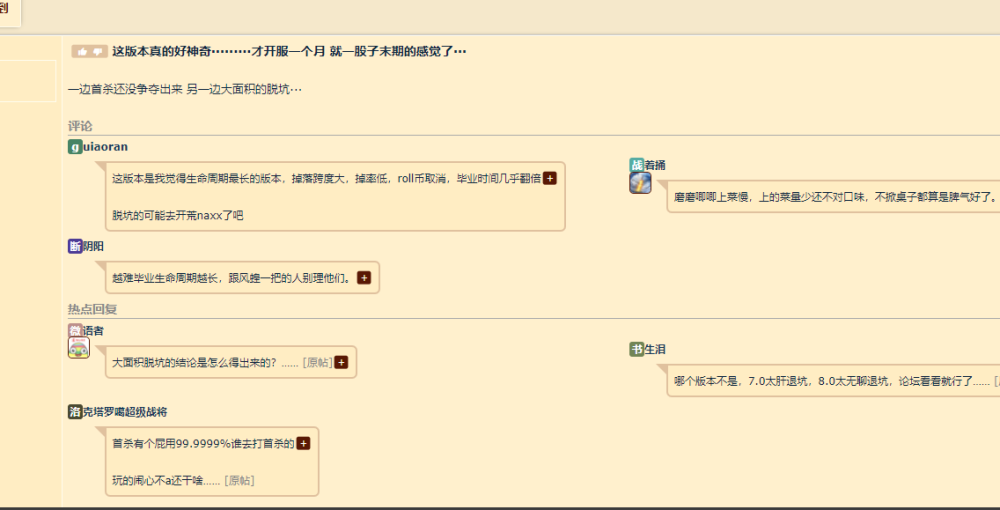The width and height of the screenshot is (1000, 510).
Task: Expand 洛克塔罗噶超级战将's reply plus icon
Action: coord(304,443)
